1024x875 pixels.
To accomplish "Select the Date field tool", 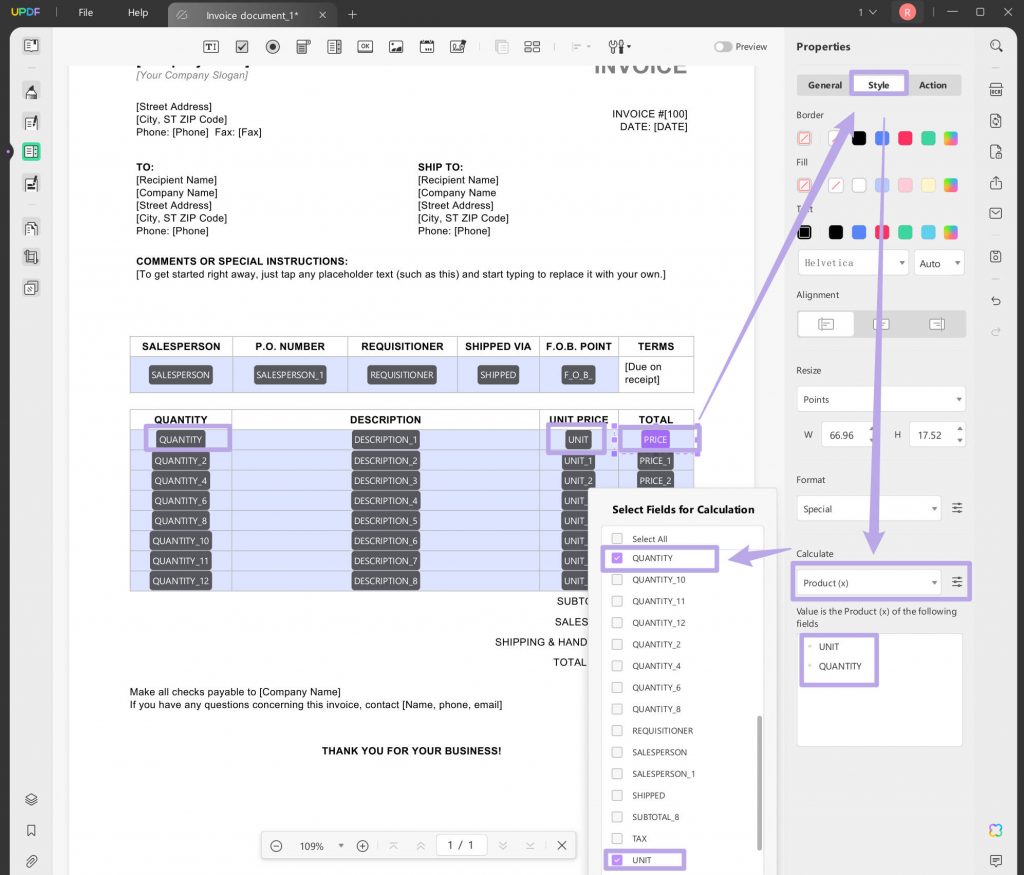I will pyautogui.click(x=427, y=46).
